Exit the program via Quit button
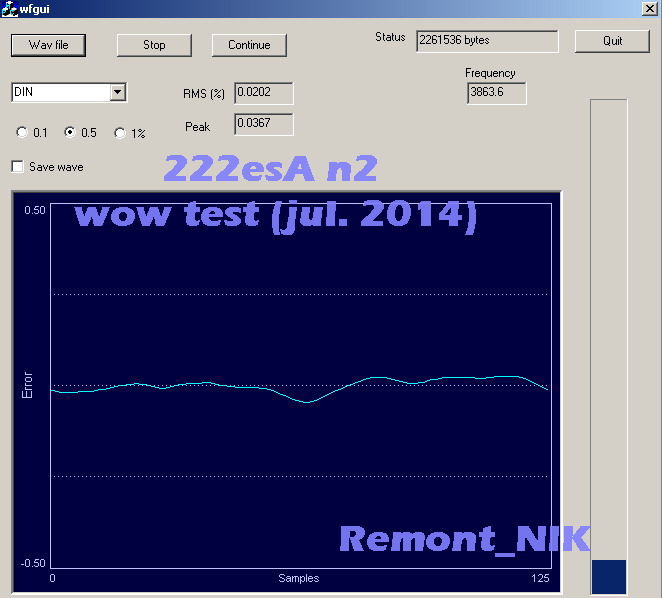Viewport: 662px width, 598px height. [612, 41]
